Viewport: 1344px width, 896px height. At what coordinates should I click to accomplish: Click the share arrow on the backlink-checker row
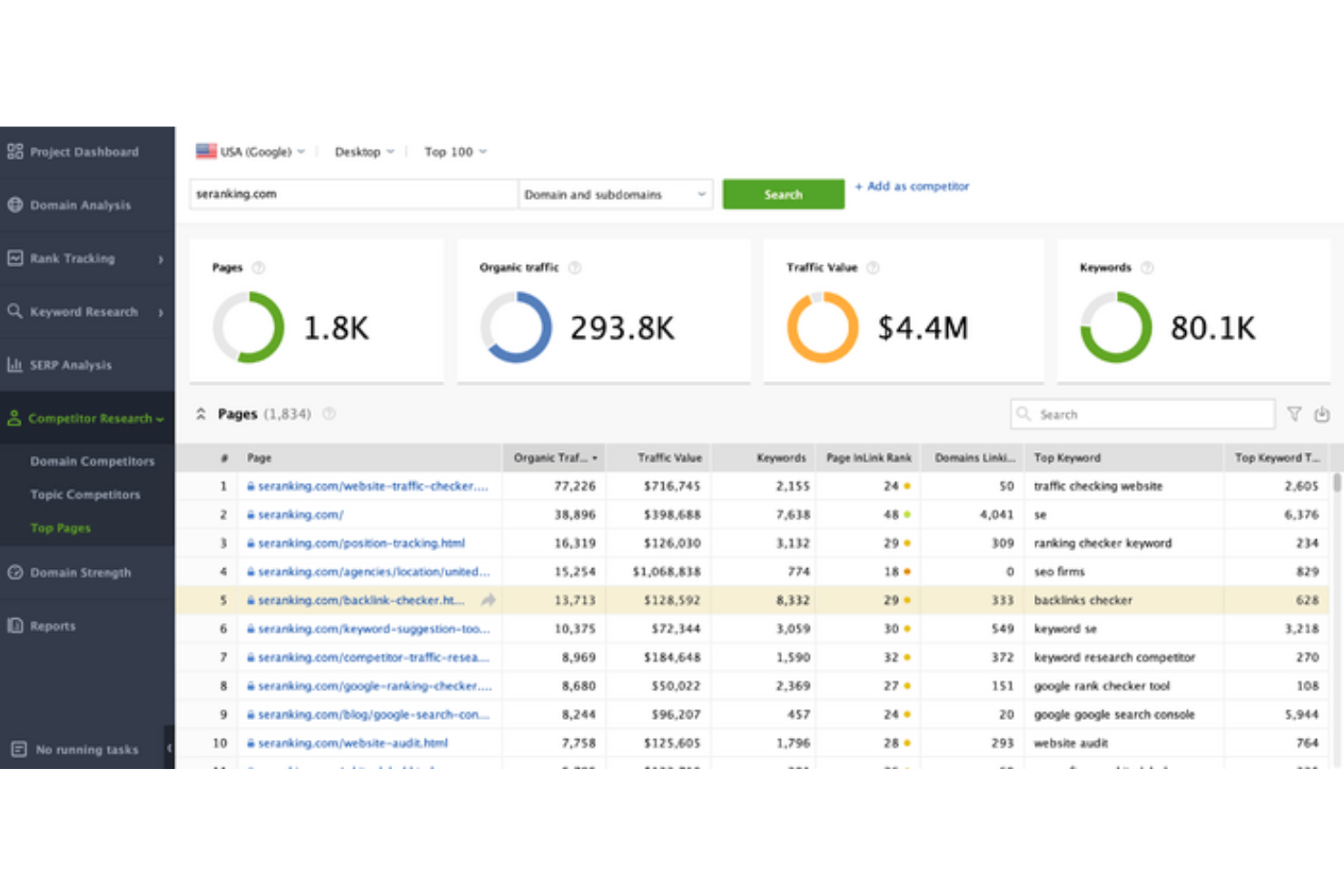point(488,600)
